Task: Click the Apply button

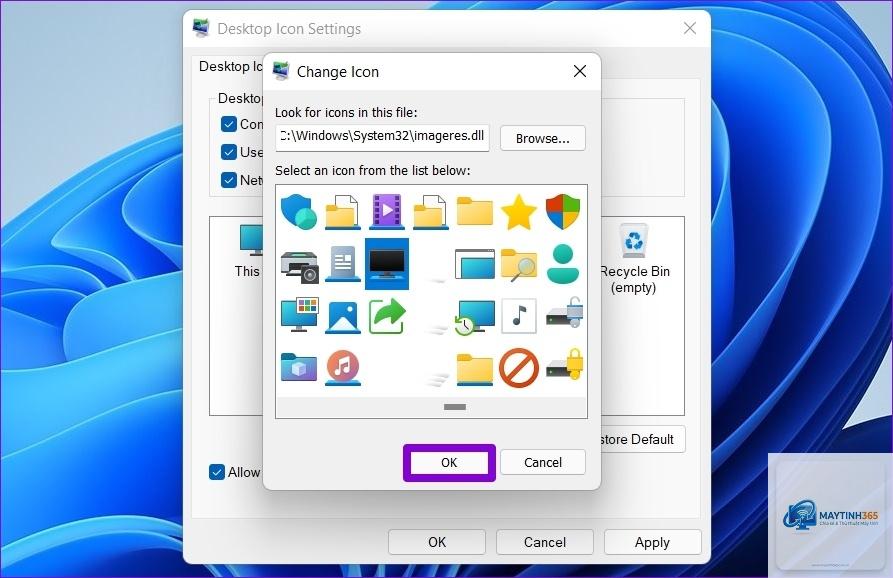Action: tap(652, 542)
